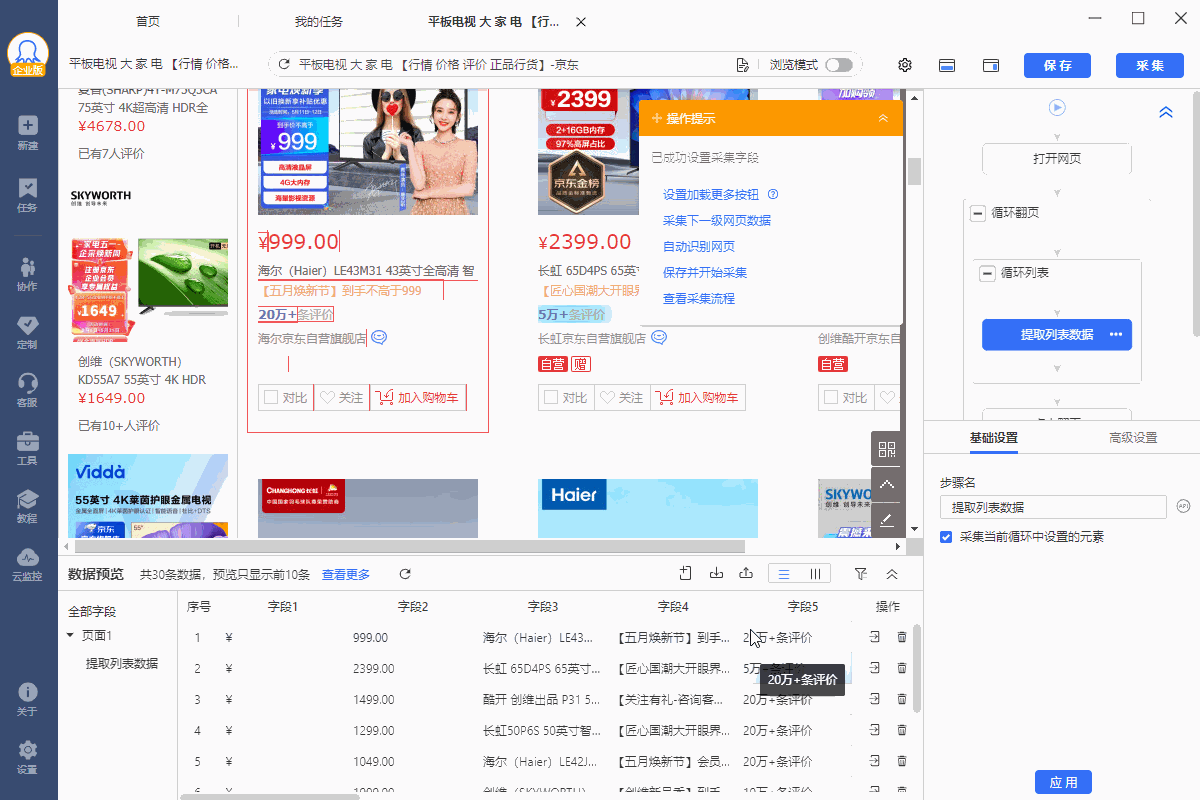Select 提取列表数据 in the fields tree
The height and width of the screenshot is (800, 1200).
click(x=121, y=663)
